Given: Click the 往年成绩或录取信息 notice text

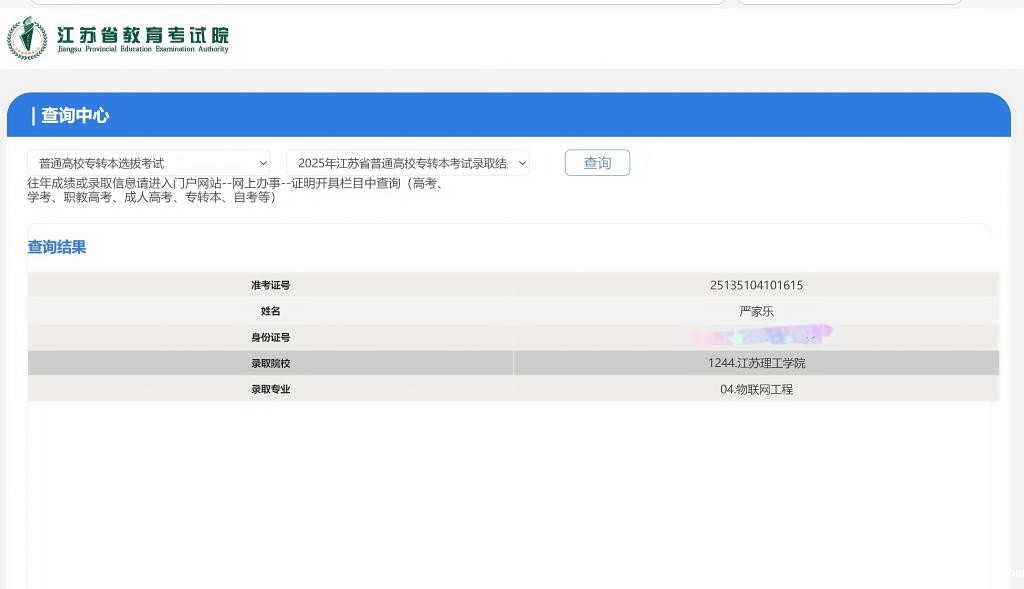Looking at the screenshot, I should [x=235, y=190].
